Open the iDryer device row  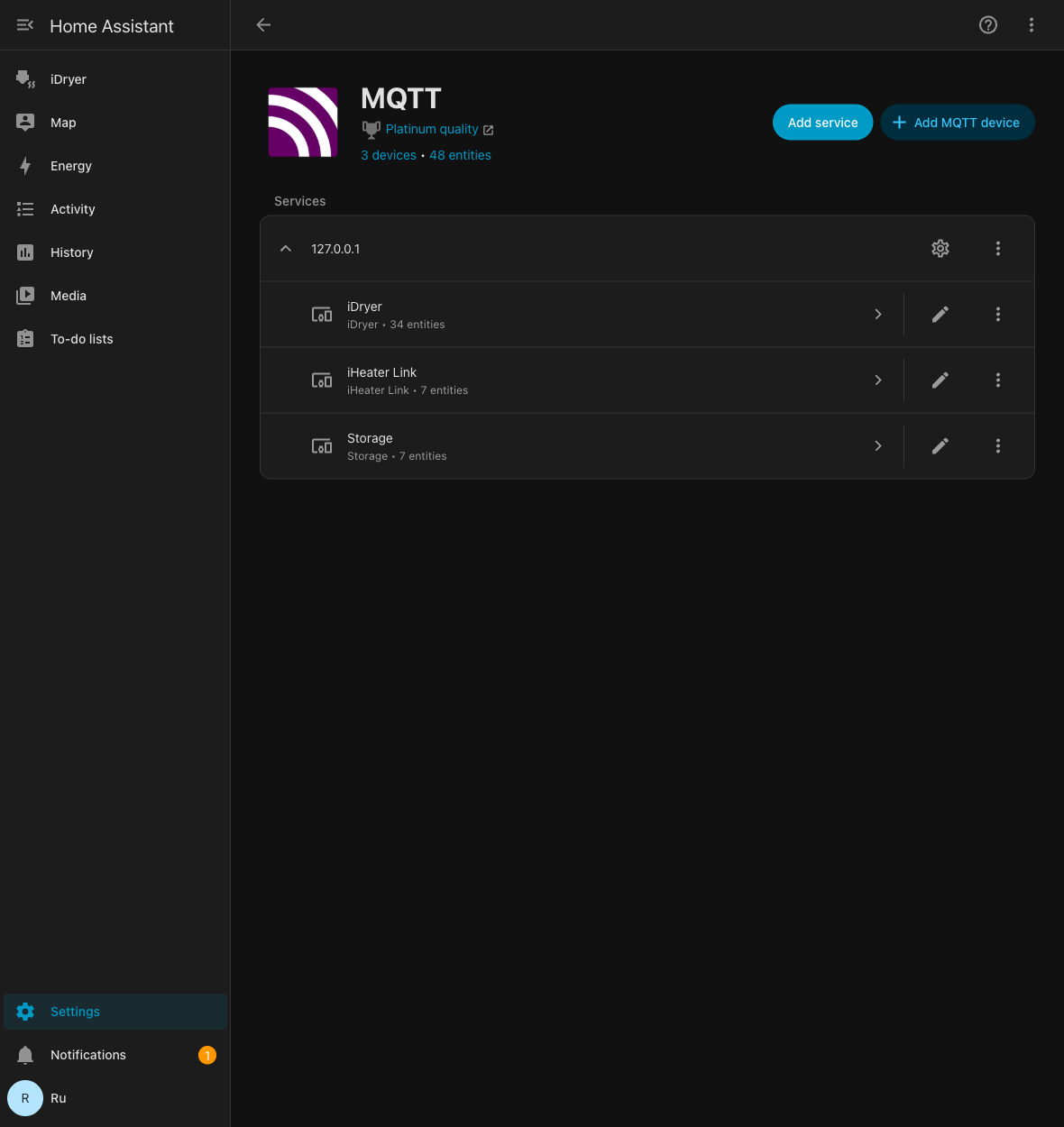click(582, 315)
